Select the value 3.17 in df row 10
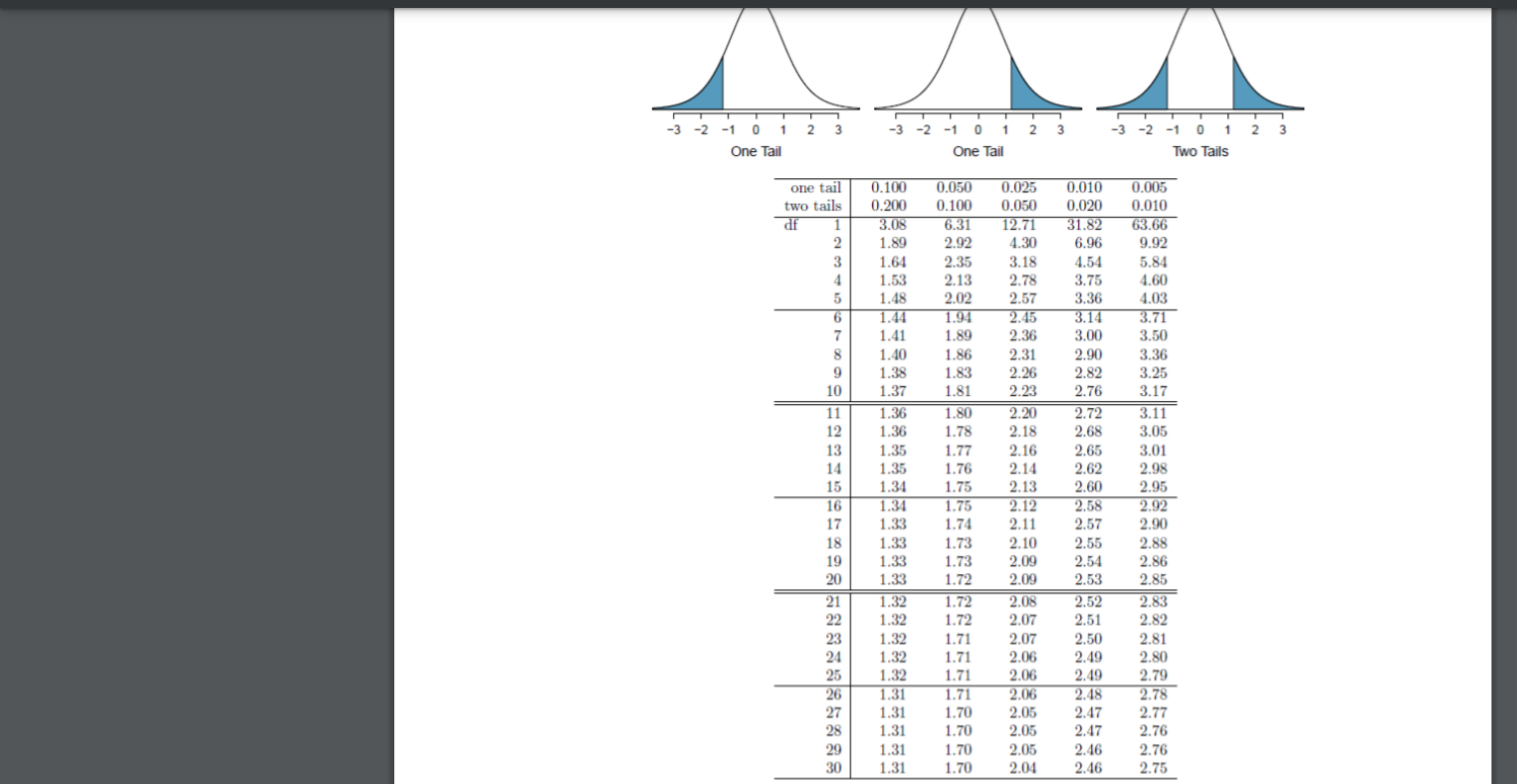Screen dimensions: 1517x784 [x=1153, y=391]
